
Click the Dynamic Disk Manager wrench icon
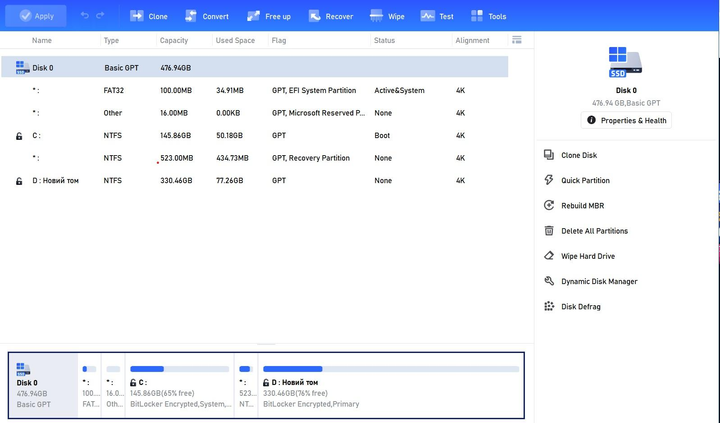click(549, 281)
